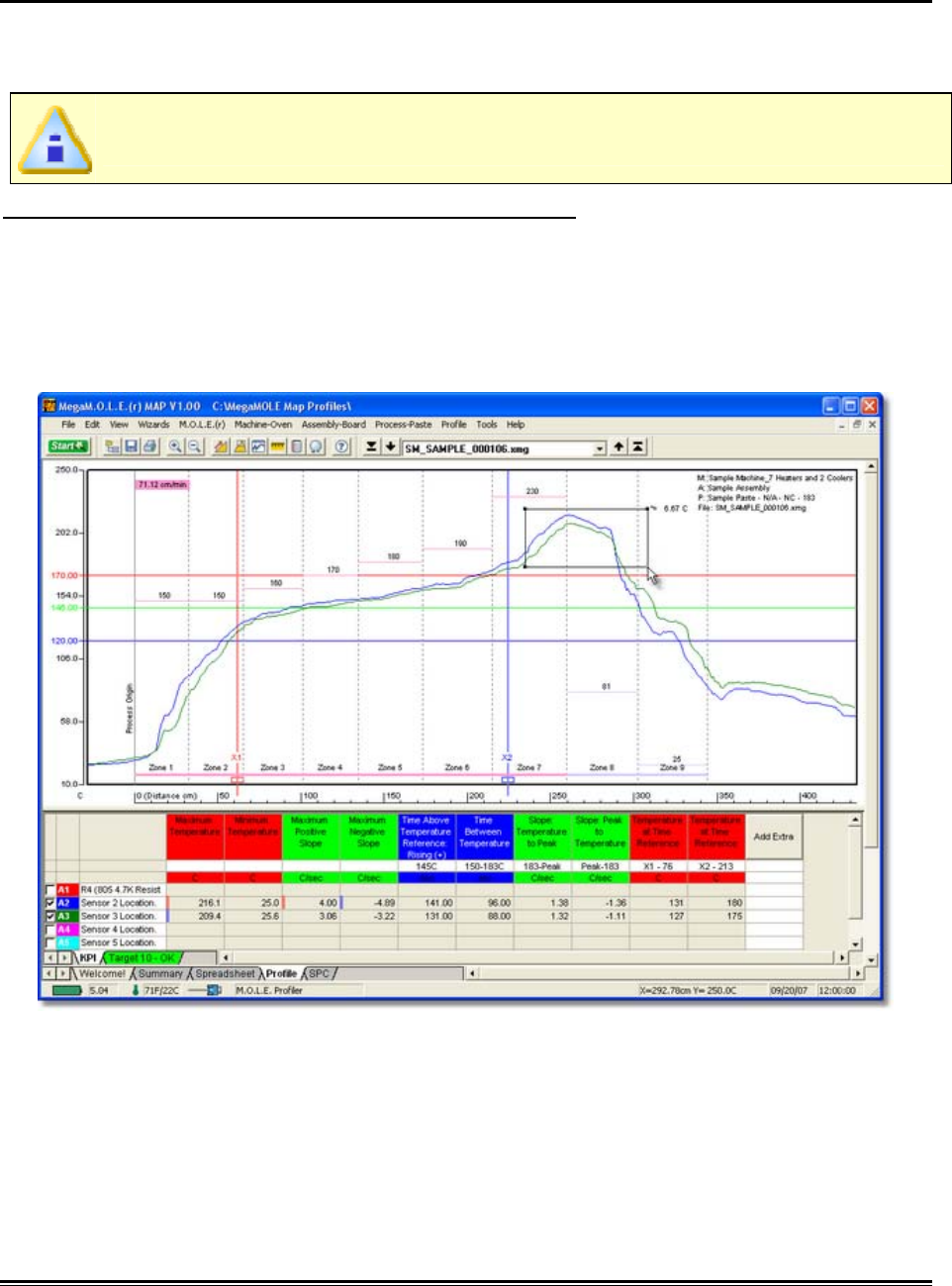This screenshot has height=1286, width=952.
Task: Click the blue X2 reference line marker
Action: [x=508, y=780]
